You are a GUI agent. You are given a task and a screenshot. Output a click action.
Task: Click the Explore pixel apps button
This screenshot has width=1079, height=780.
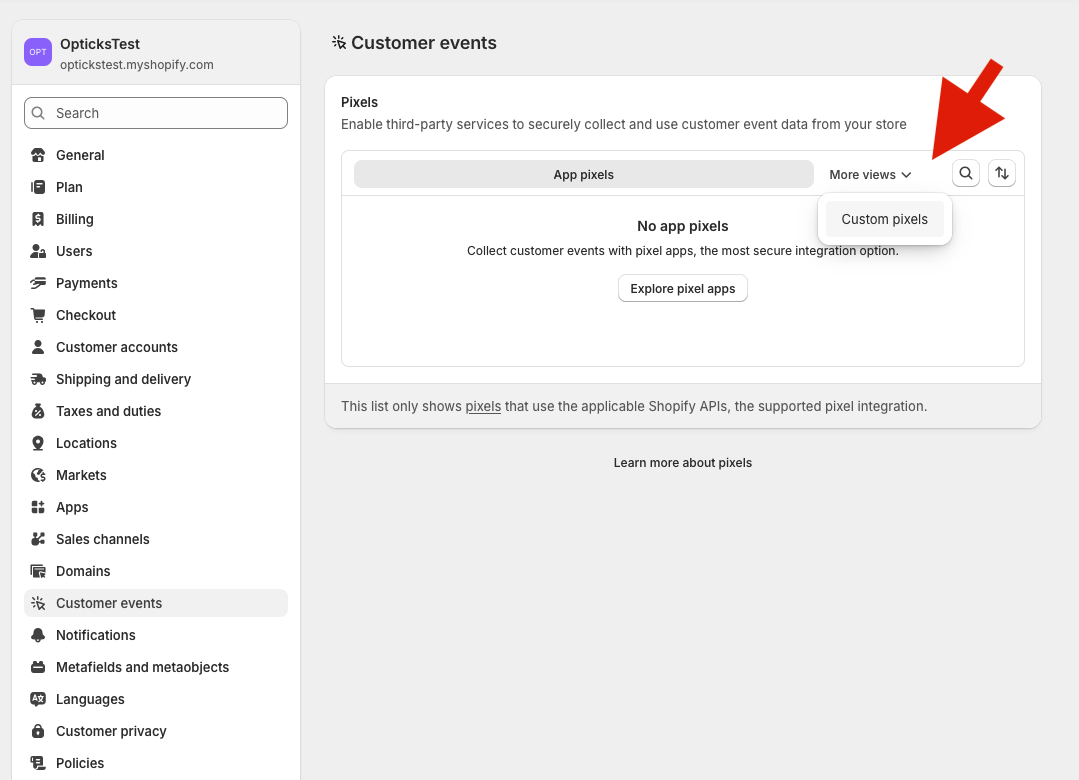[x=682, y=288]
